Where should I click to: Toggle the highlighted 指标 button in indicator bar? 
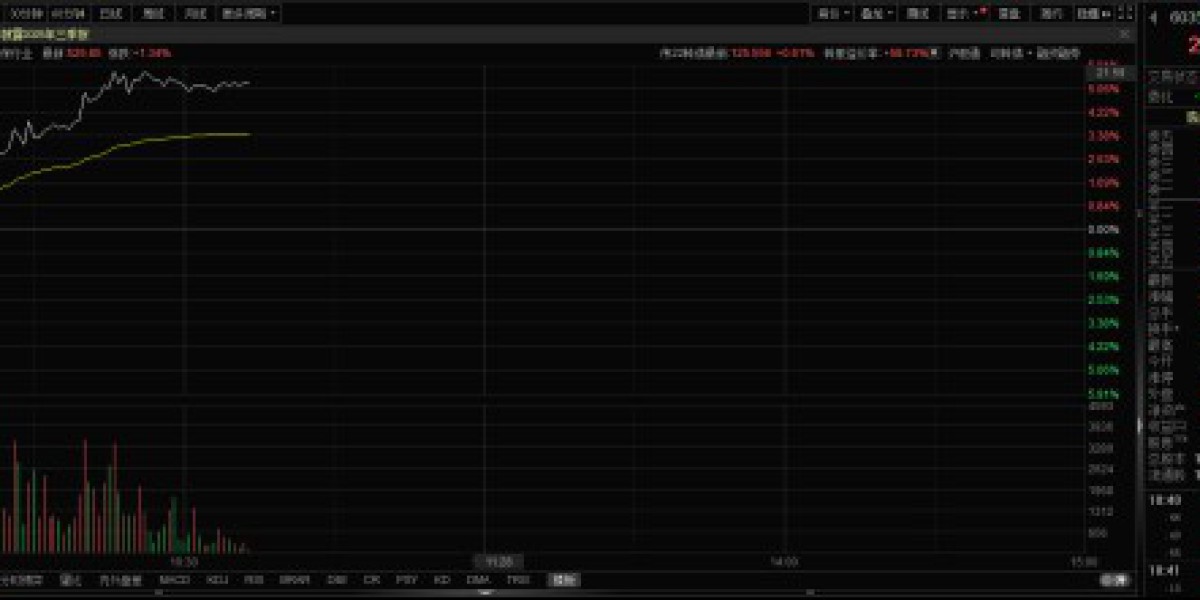(563, 579)
